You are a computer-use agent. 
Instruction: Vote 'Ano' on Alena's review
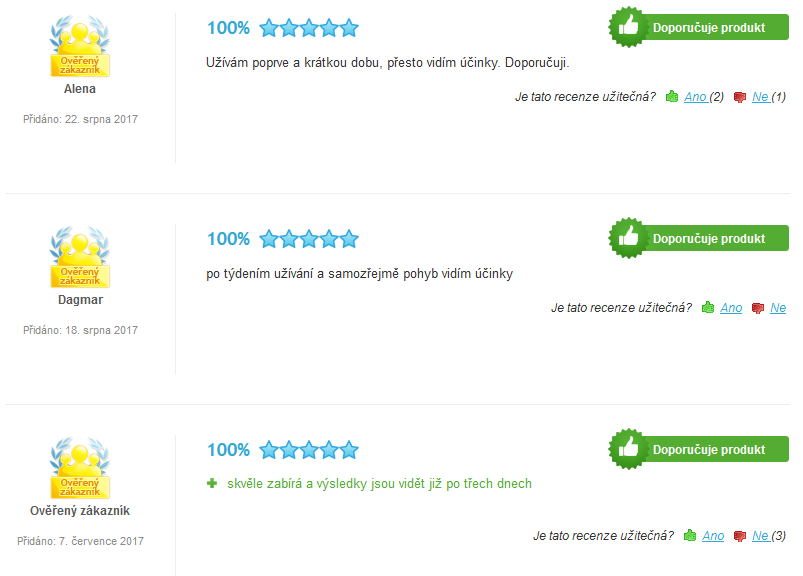695,97
